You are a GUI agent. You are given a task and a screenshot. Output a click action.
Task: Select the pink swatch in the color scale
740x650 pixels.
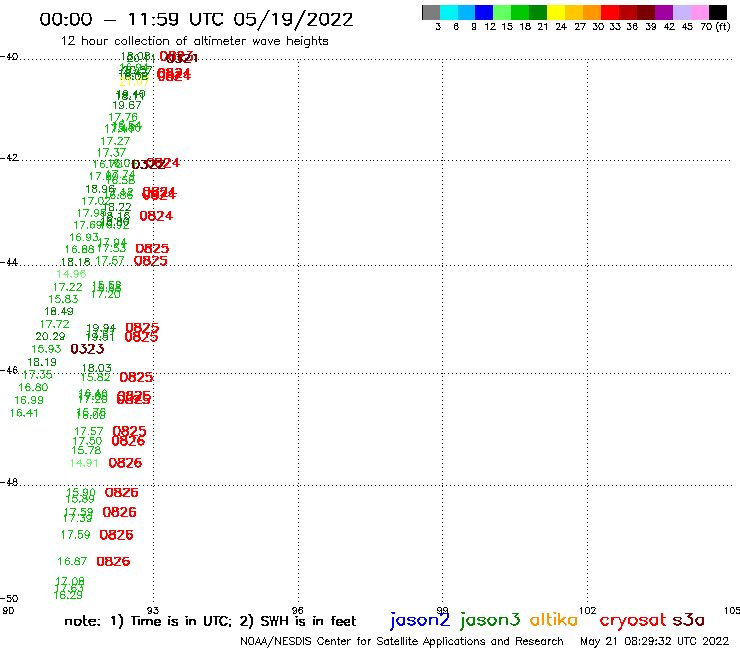(699, 13)
